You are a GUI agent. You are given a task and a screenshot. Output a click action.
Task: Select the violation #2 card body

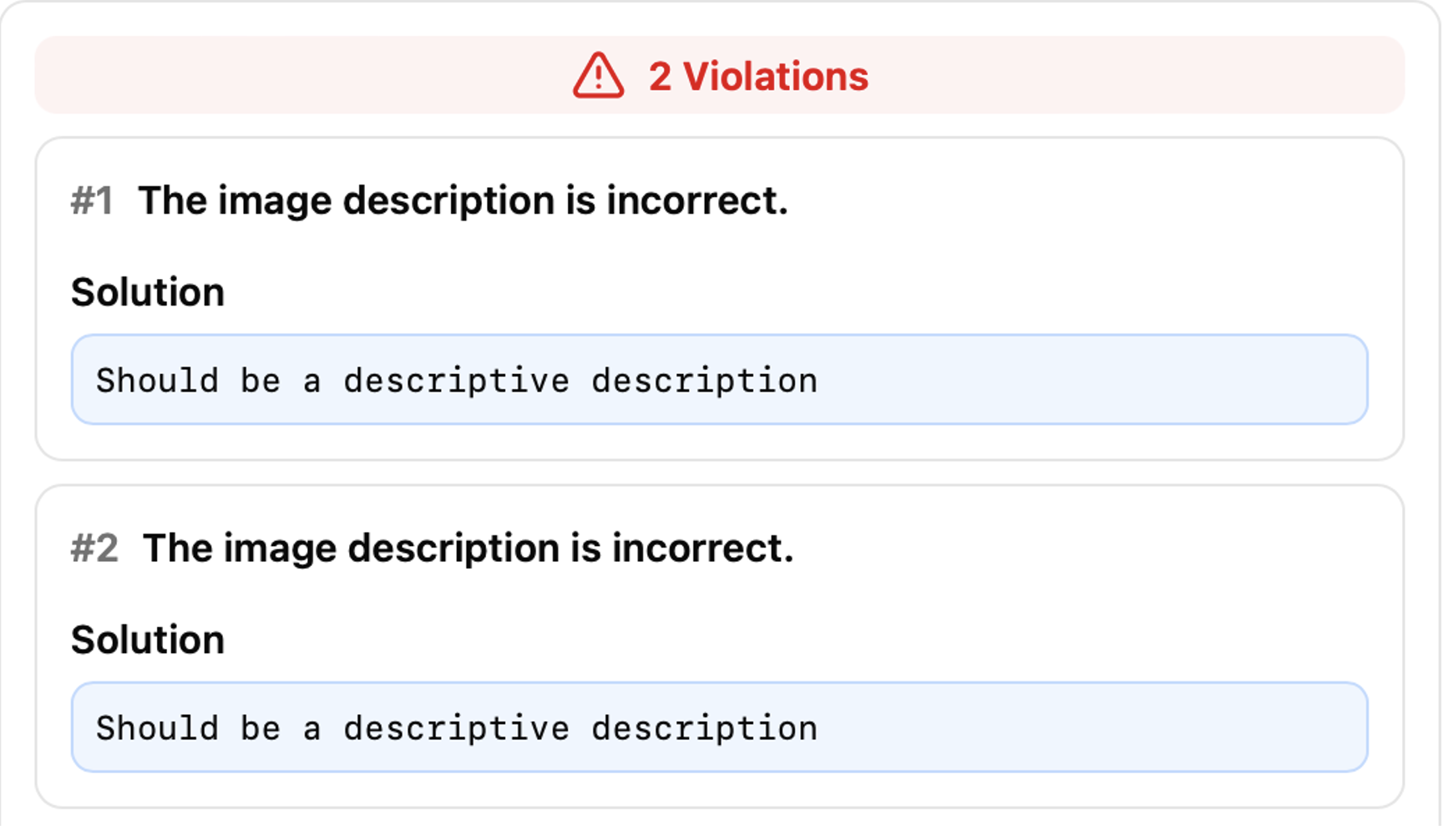[721, 643]
